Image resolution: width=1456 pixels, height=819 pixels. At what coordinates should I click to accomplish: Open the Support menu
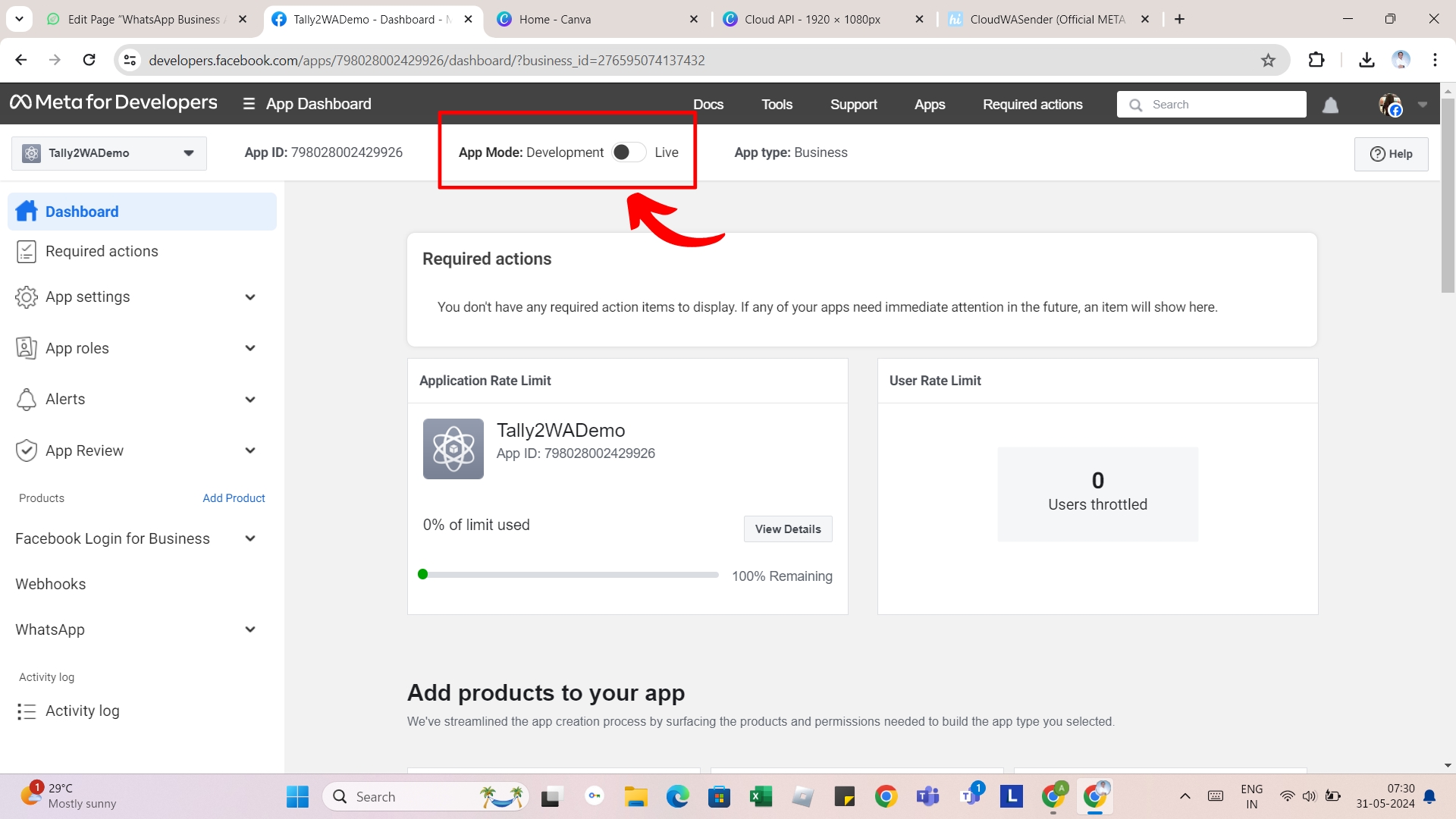pyautogui.click(x=854, y=105)
